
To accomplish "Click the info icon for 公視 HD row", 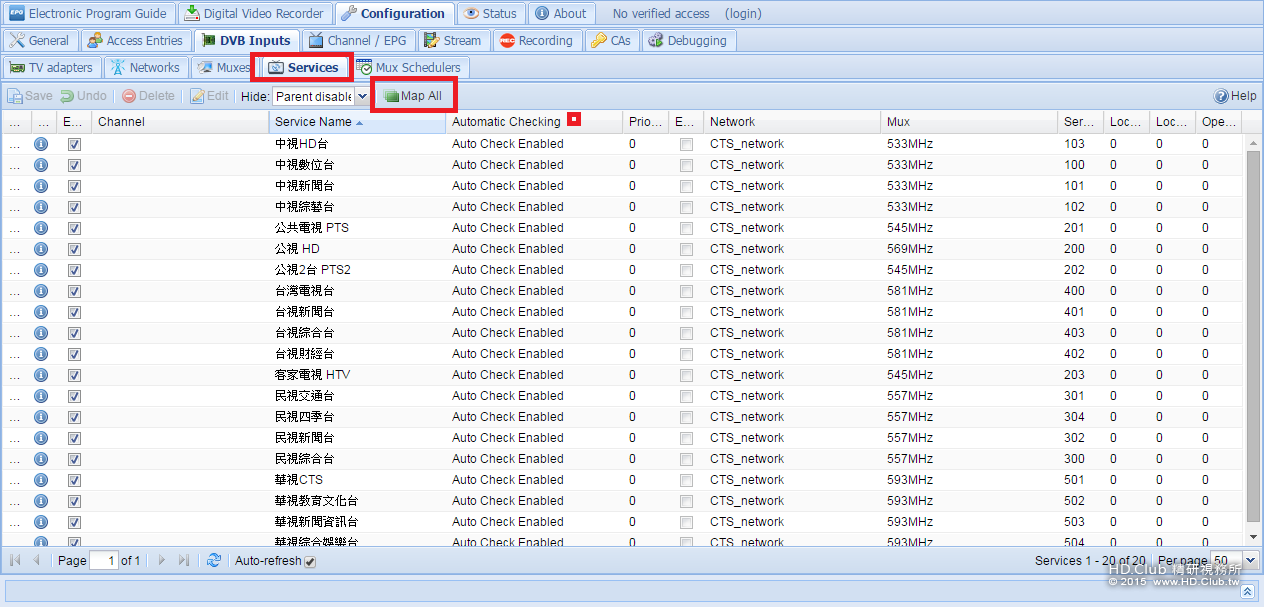I will [41, 249].
